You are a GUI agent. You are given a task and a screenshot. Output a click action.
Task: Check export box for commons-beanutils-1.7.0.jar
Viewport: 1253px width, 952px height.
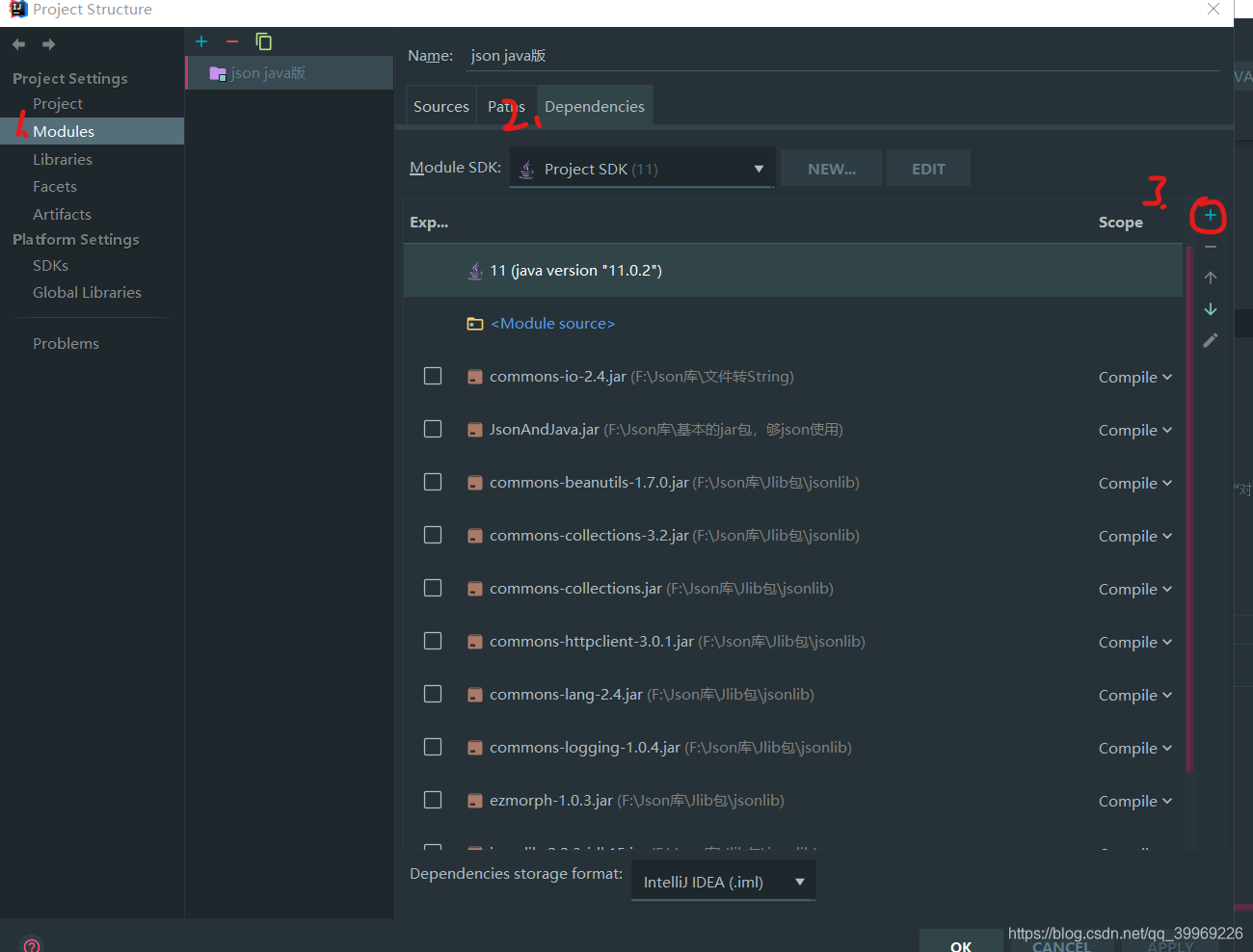433,482
